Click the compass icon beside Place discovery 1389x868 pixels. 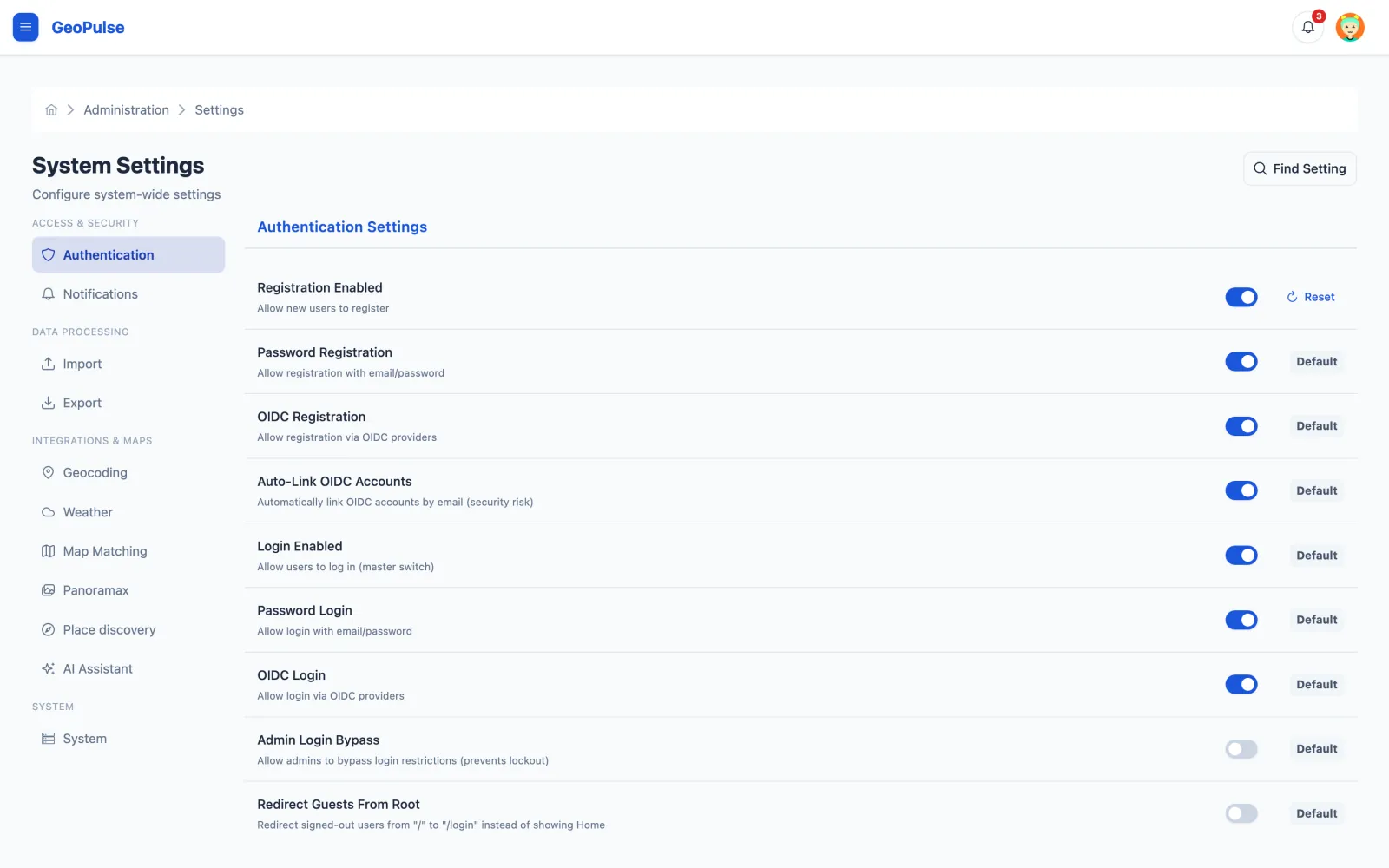[x=49, y=630]
